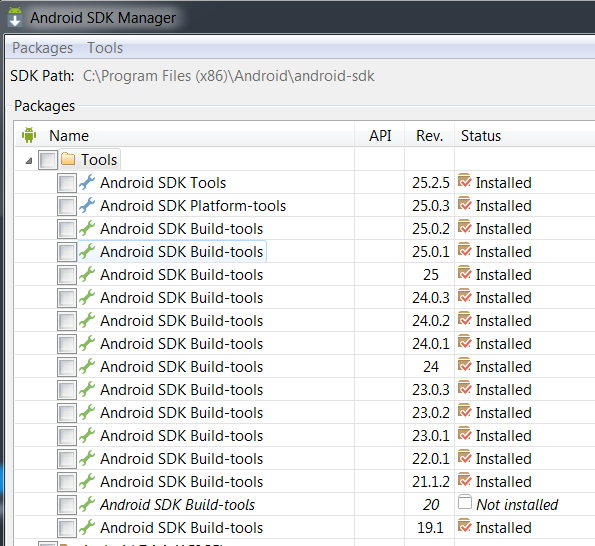Click the revision value 25.0.2

(x=431, y=229)
